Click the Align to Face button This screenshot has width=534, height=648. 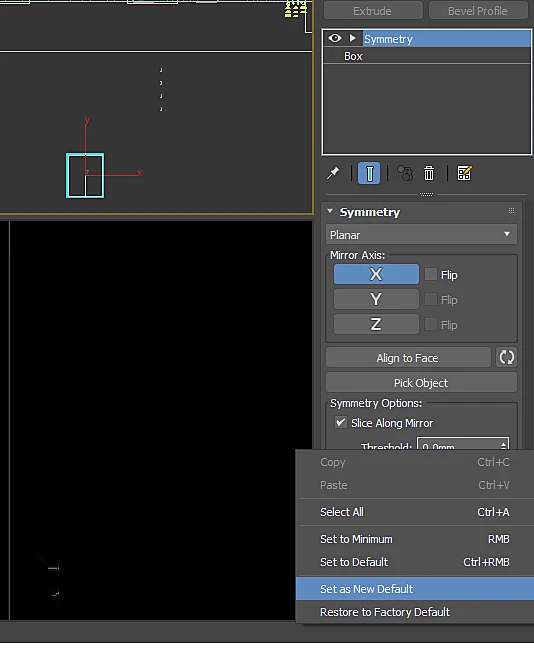(408, 357)
